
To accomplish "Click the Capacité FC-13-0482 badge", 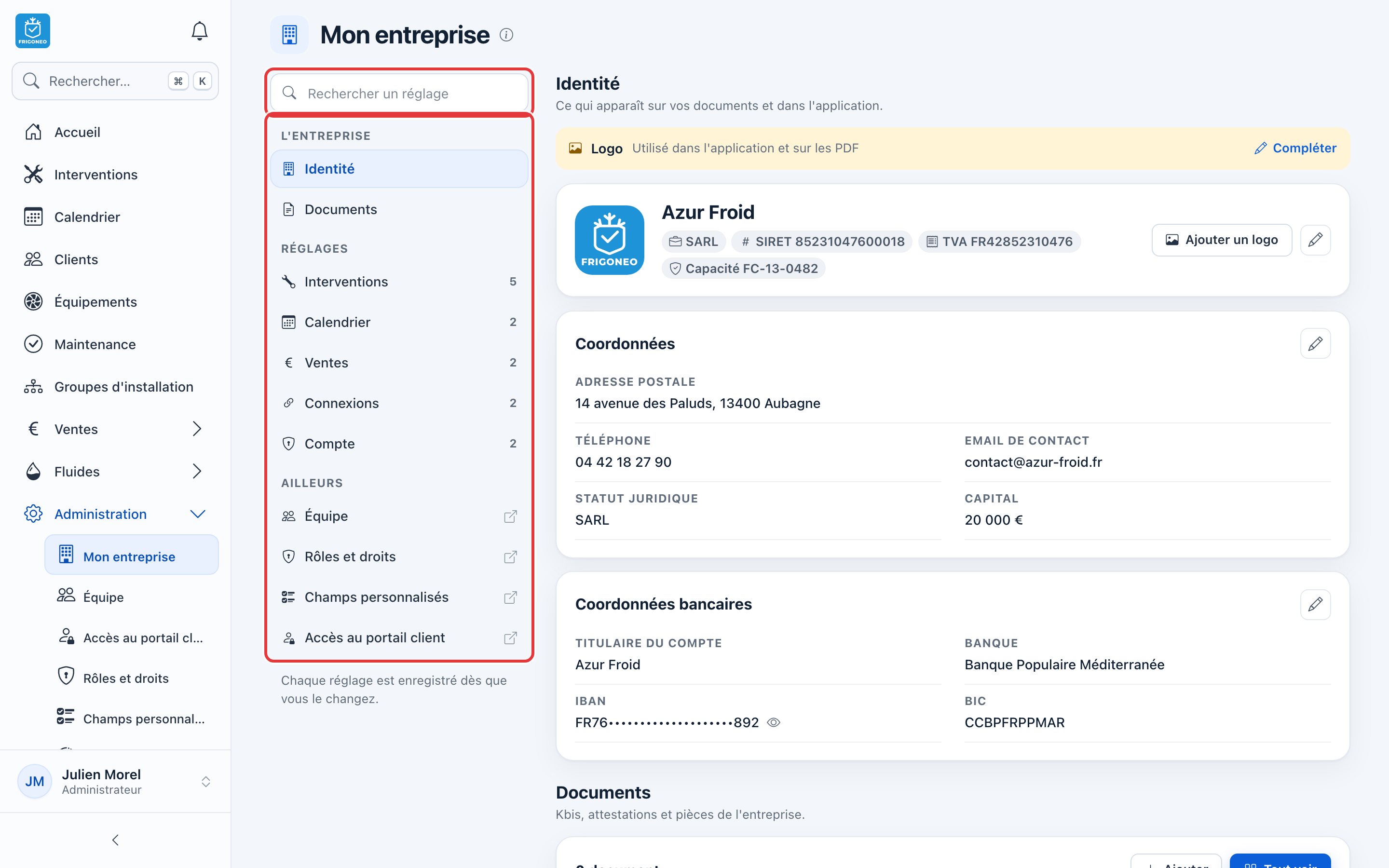I will click(743, 269).
